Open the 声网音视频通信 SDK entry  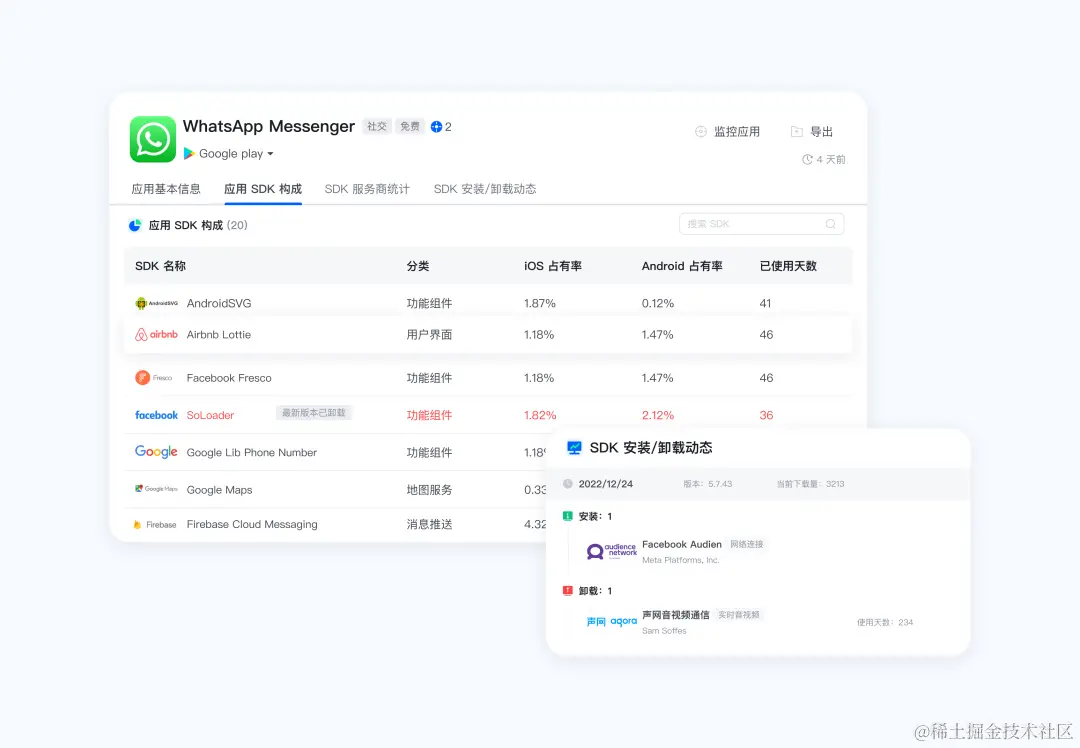[x=676, y=614]
